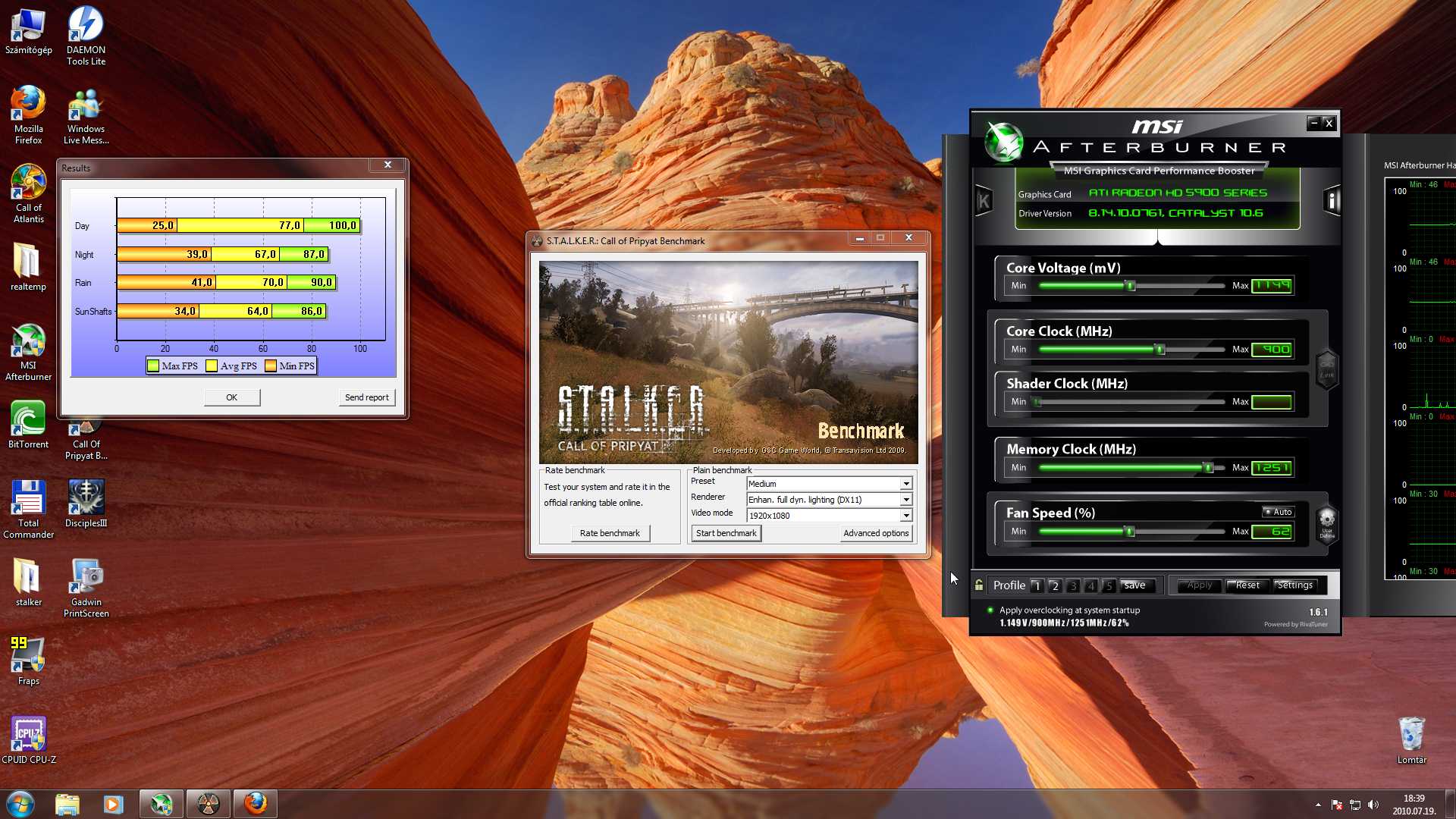
Task: Select the Lomtár recycle bin icon
Action: pos(1411,740)
